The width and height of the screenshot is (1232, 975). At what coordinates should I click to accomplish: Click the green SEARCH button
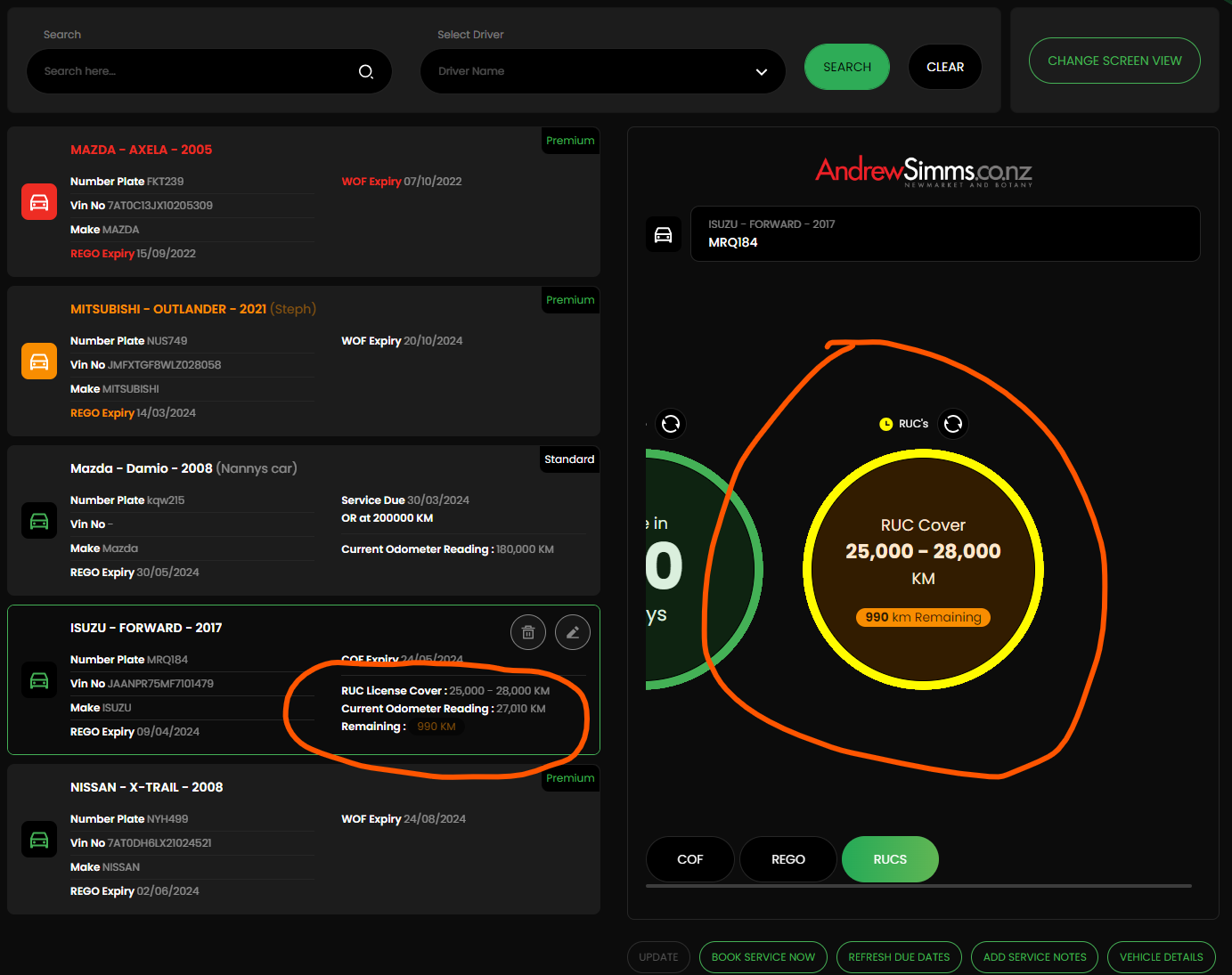(847, 67)
